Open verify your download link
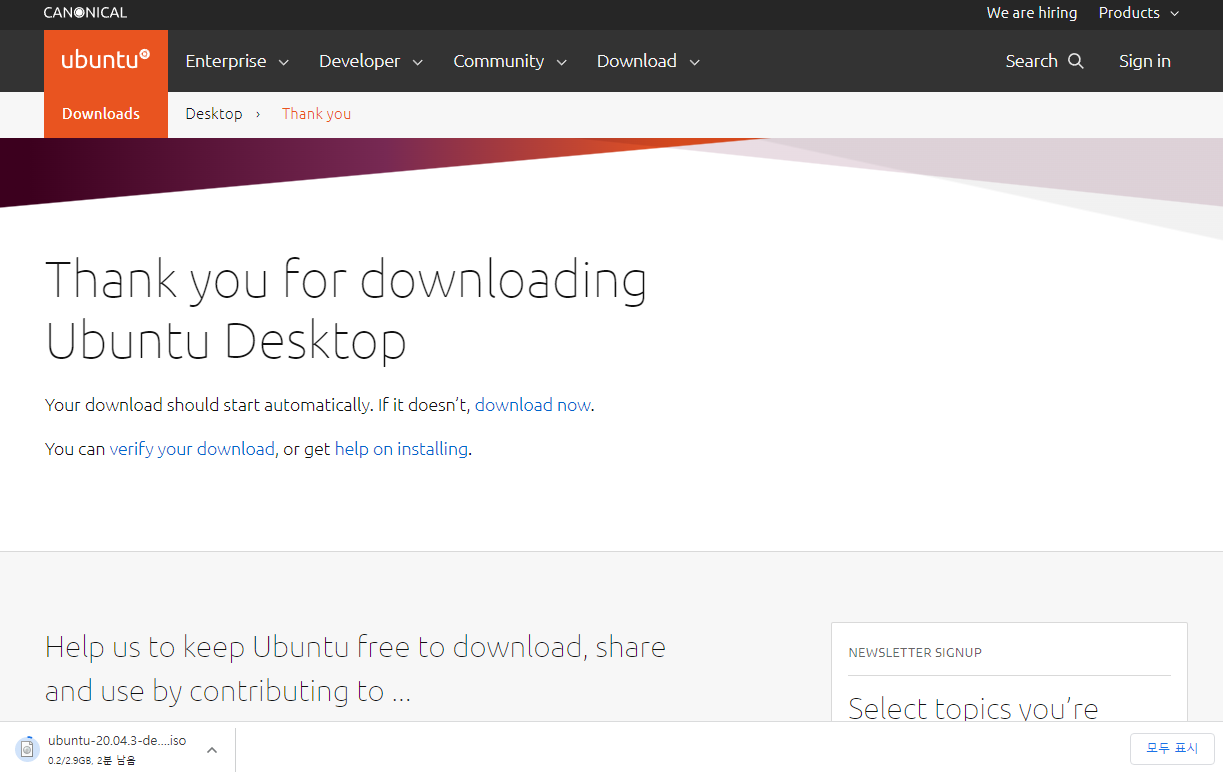The image size is (1223, 774). click(x=192, y=449)
